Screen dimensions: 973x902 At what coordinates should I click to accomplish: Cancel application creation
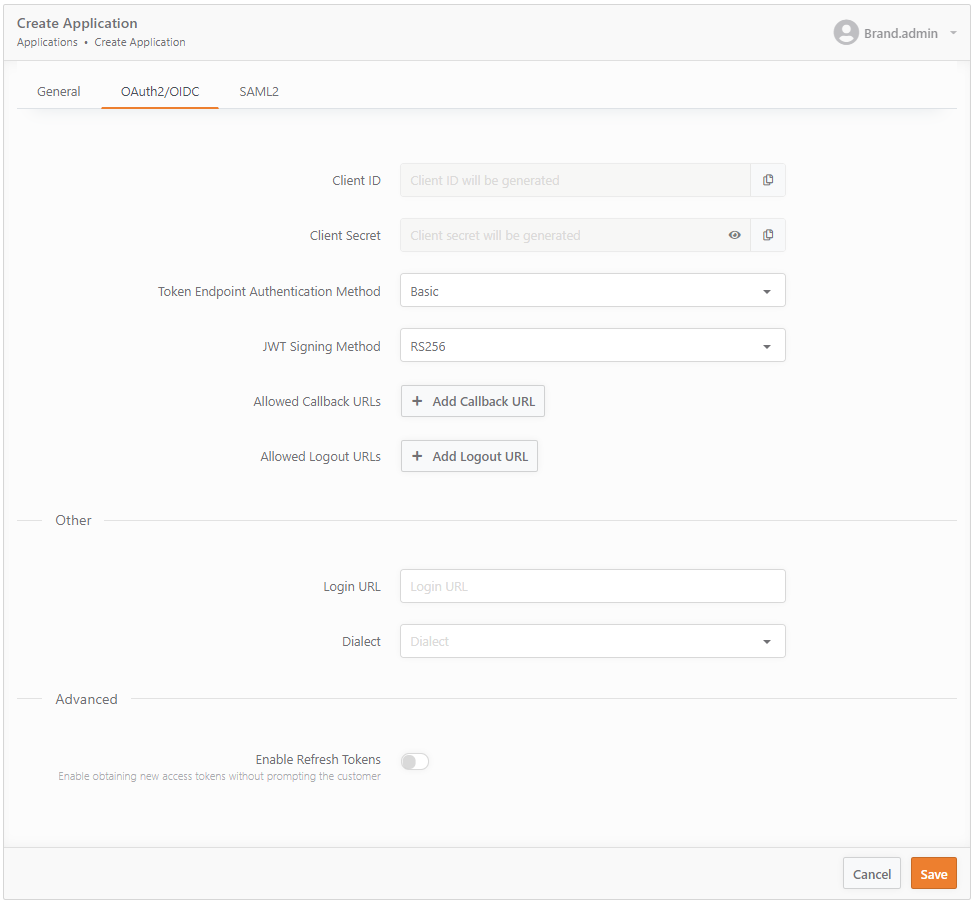coord(871,874)
